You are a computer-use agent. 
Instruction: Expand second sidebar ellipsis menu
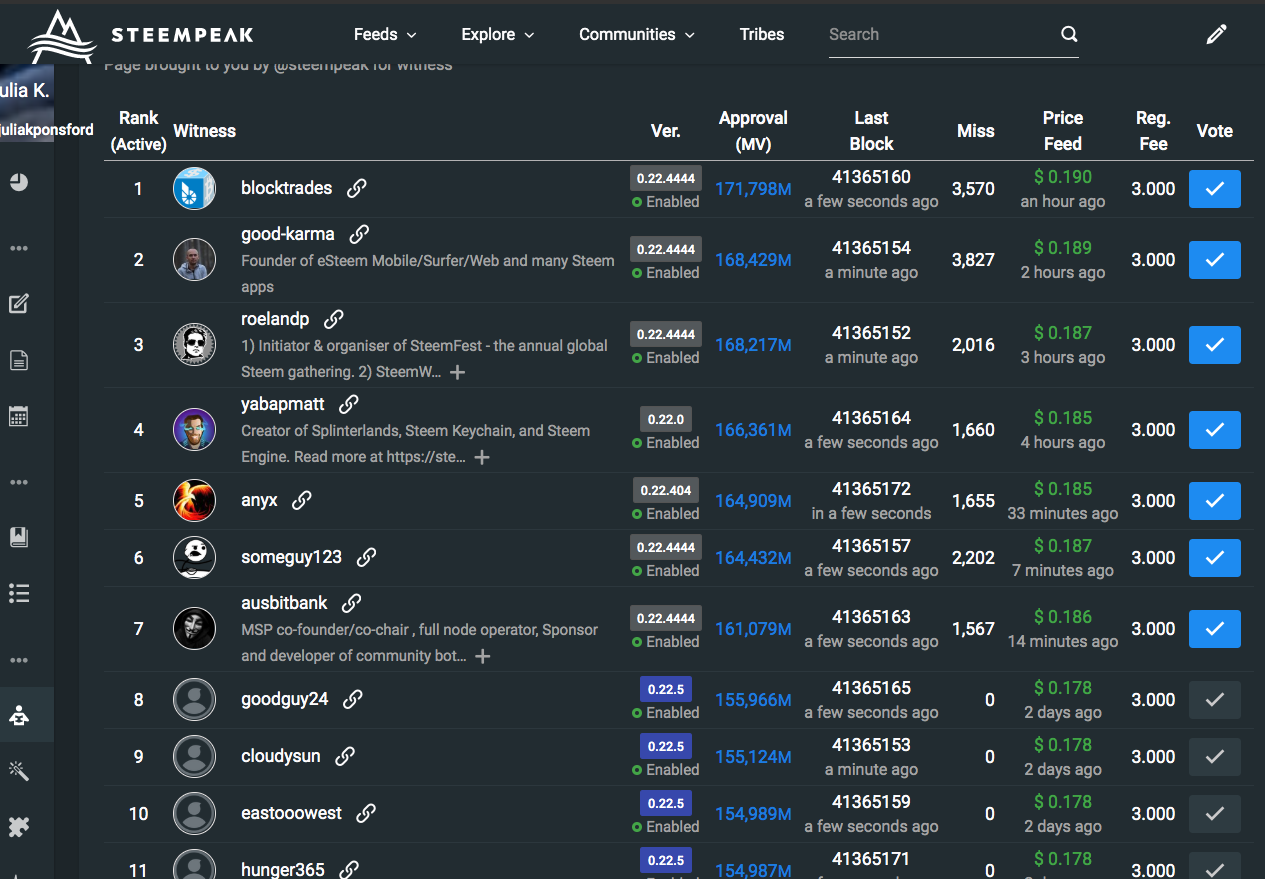pyautogui.click(x=19, y=482)
